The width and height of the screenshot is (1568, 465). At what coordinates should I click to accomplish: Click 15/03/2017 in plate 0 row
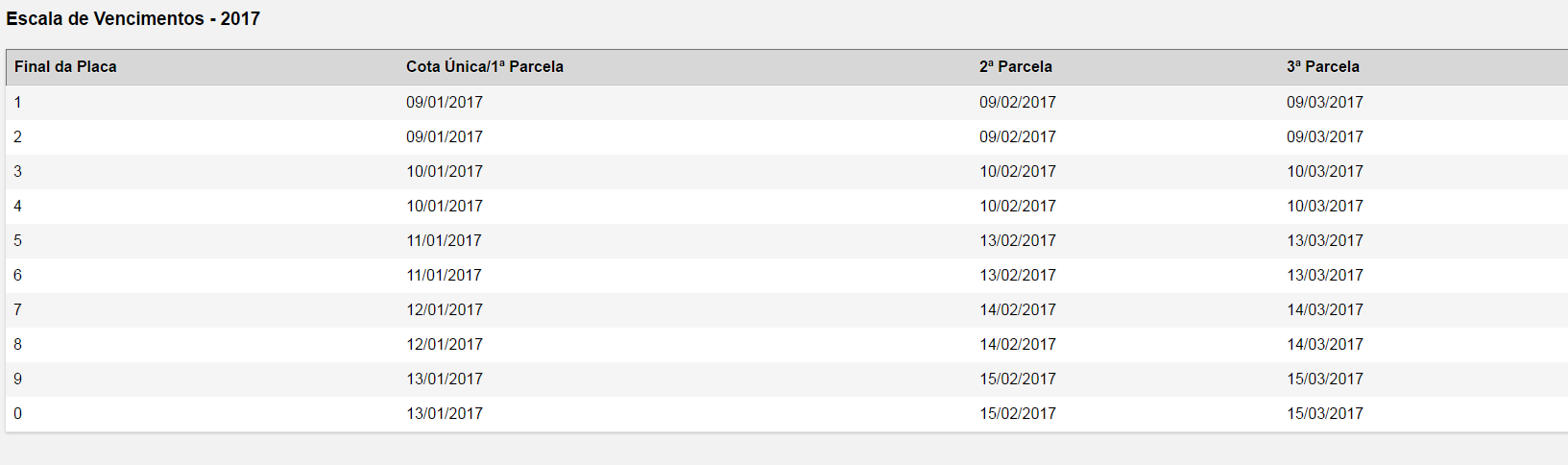1325,414
